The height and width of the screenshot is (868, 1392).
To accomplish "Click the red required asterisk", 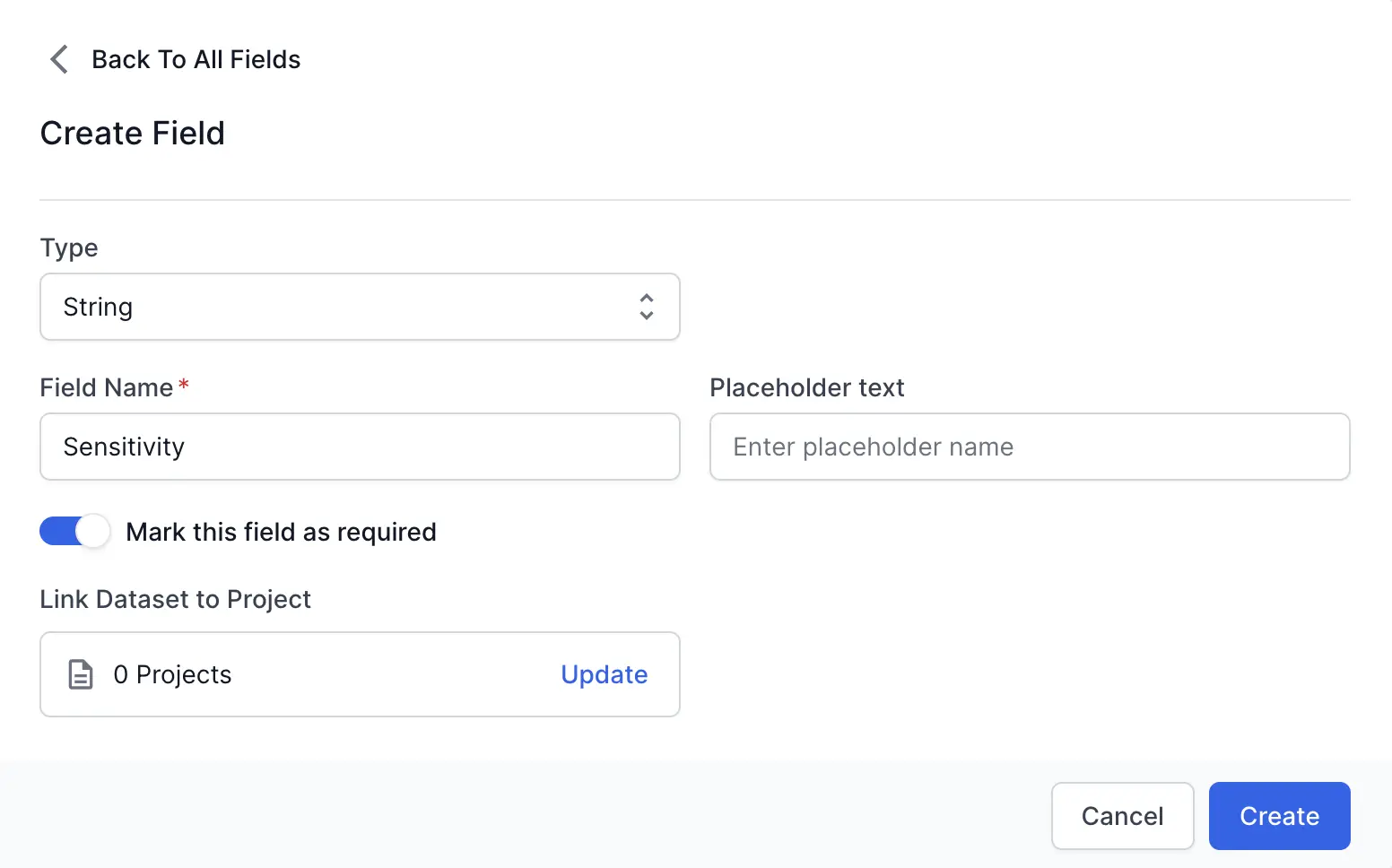I will point(184,385).
